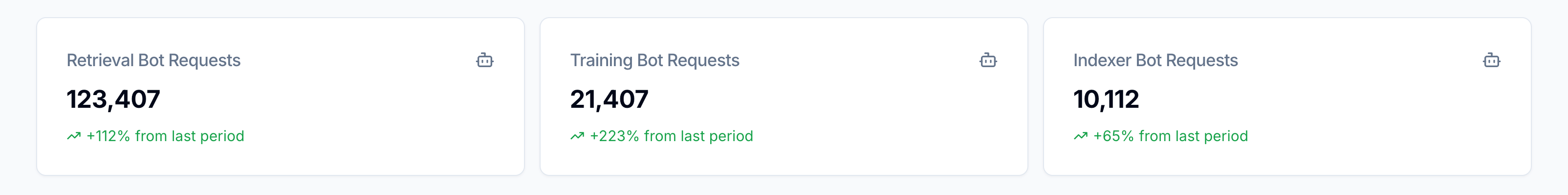Click the bot icon in Training Bot Requests card
The image size is (1568, 195).
coord(988,60)
